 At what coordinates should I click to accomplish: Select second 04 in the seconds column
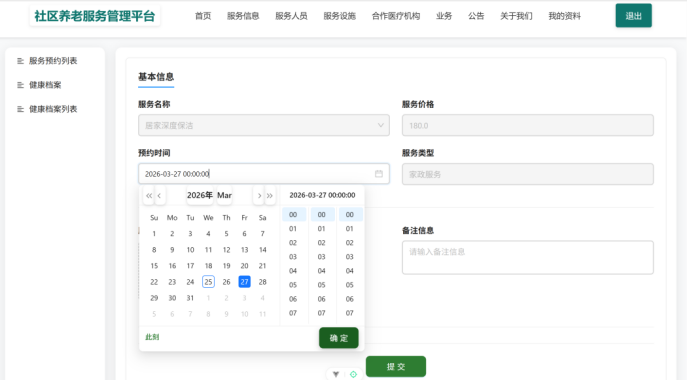click(350, 271)
